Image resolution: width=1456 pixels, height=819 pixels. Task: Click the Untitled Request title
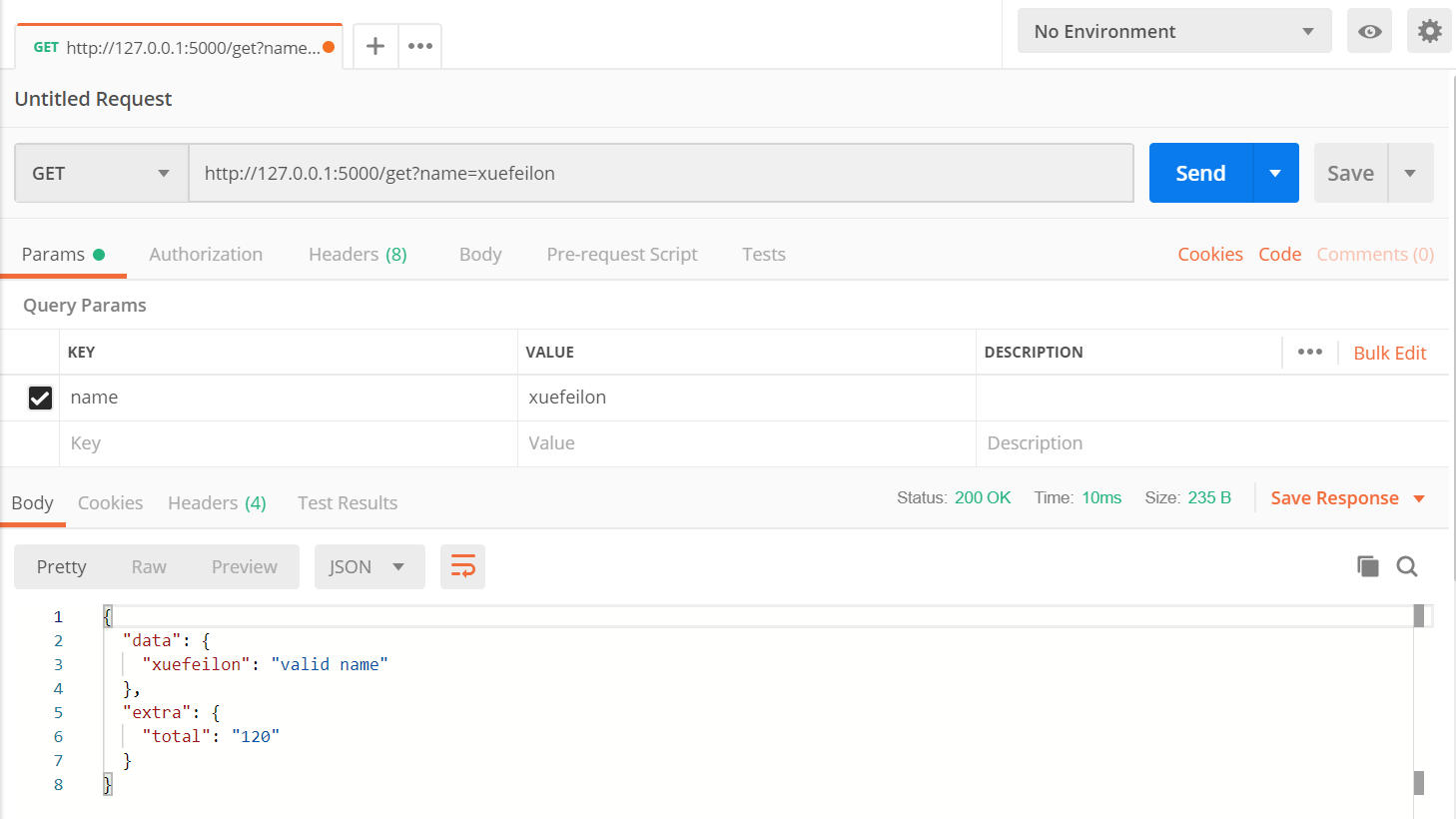pos(93,99)
